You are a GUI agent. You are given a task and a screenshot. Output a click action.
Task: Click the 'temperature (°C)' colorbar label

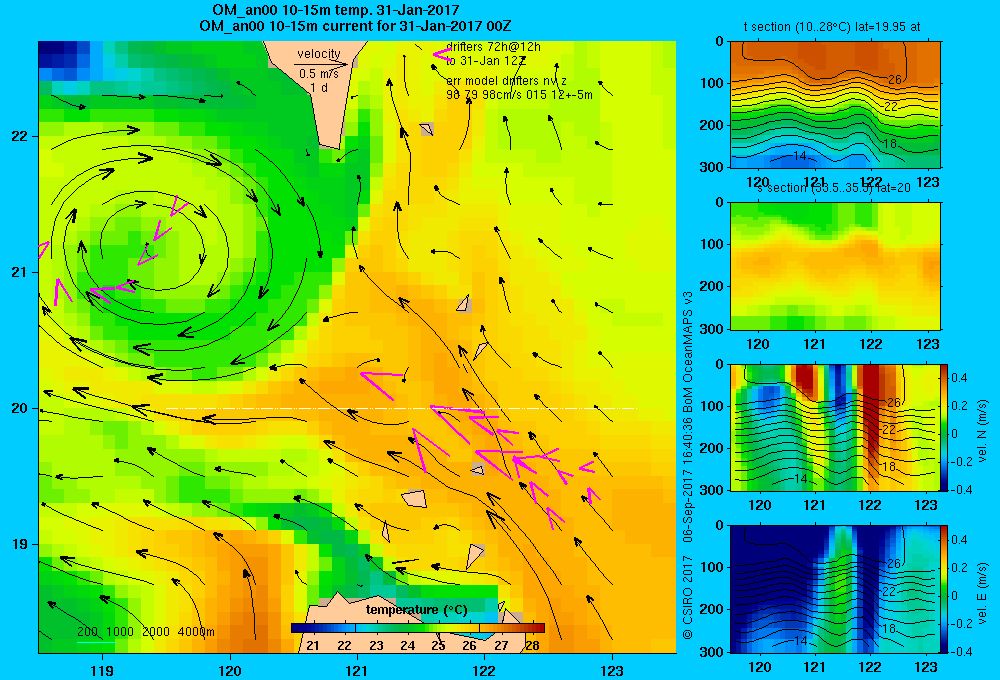pyautogui.click(x=416, y=610)
